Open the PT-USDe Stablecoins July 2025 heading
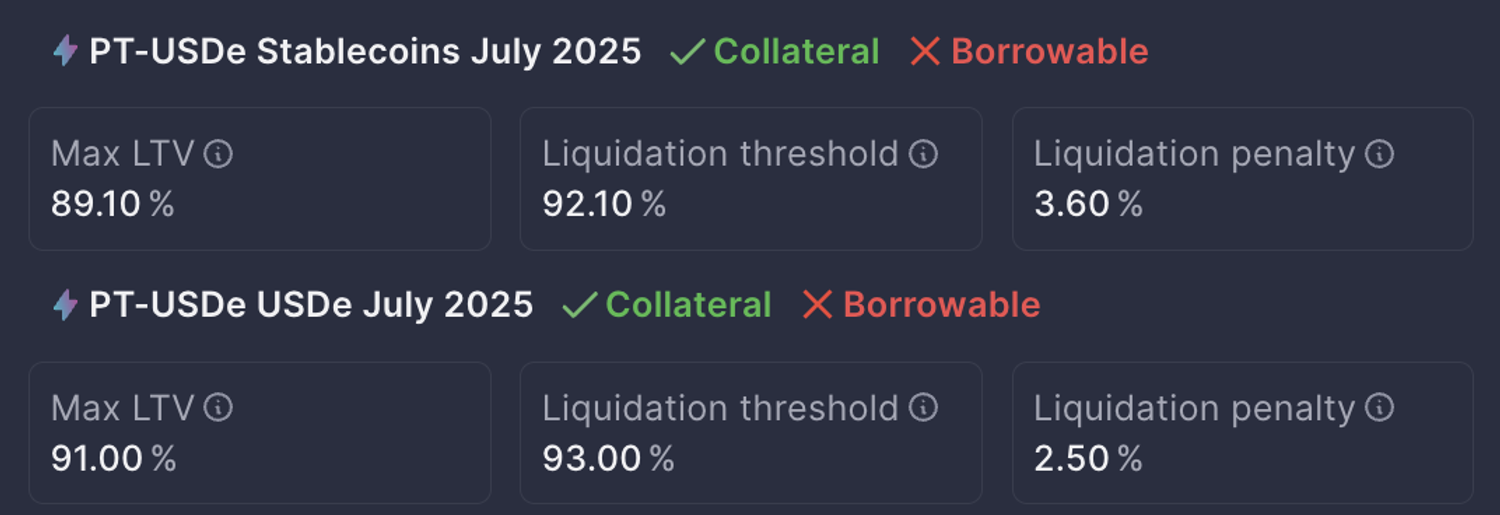 click(x=365, y=51)
